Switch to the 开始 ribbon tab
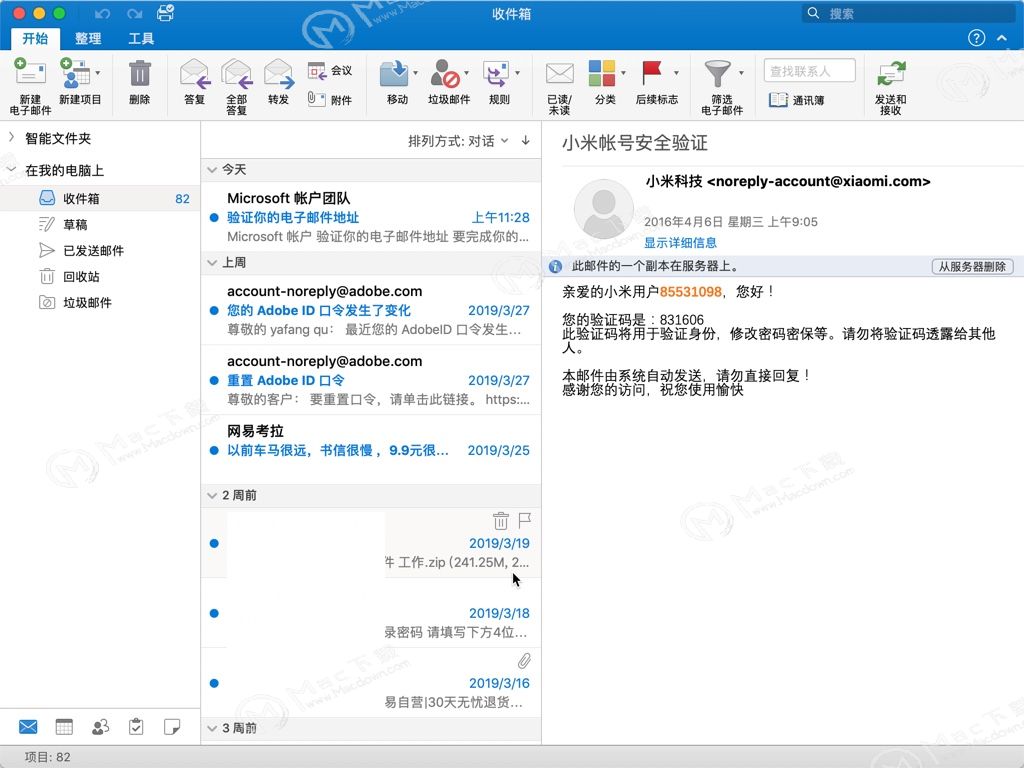The width and height of the screenshot is (1024, 768). [35, 39]
